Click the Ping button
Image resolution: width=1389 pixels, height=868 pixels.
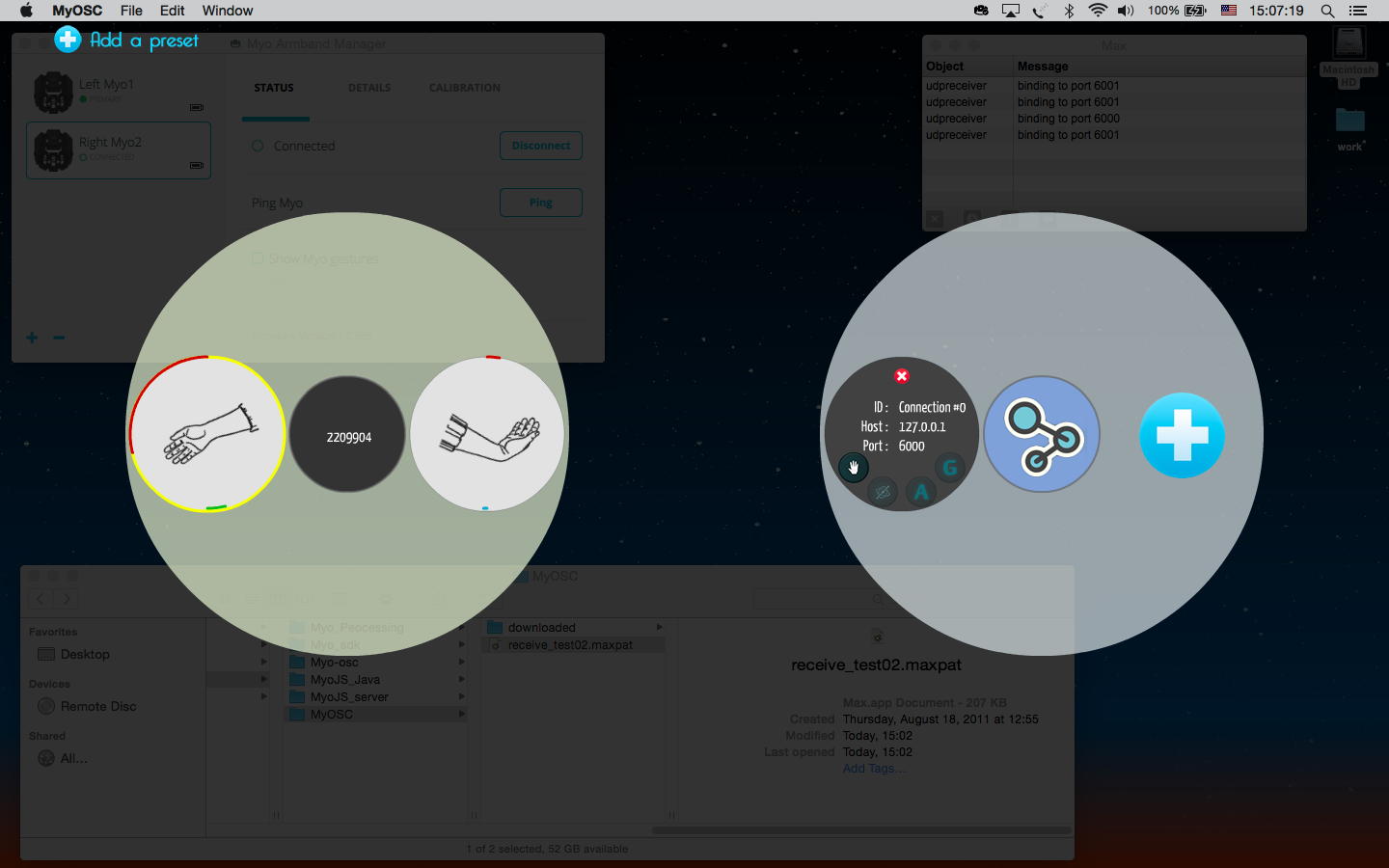pos(541,203)
